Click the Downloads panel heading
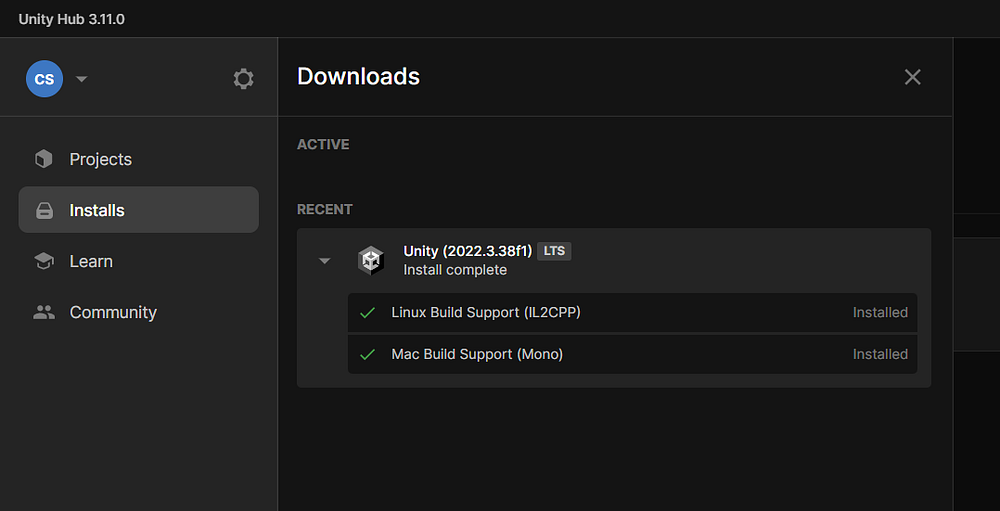1000x511 pixels. click(358, 77)
